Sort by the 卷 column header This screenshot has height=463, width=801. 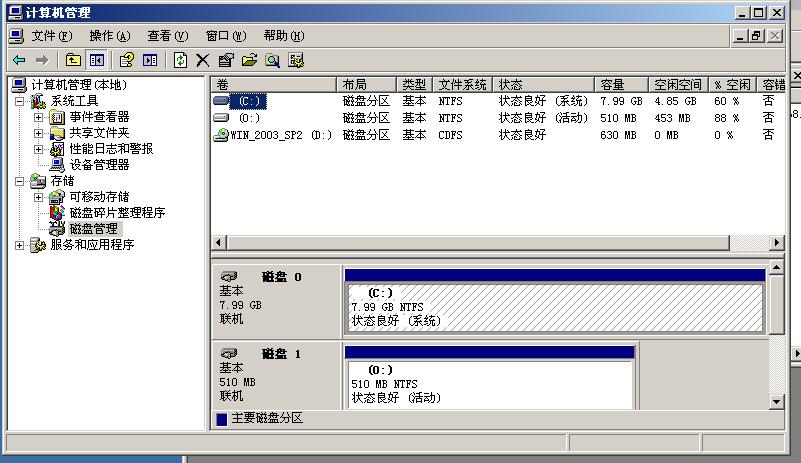(274, 84)
